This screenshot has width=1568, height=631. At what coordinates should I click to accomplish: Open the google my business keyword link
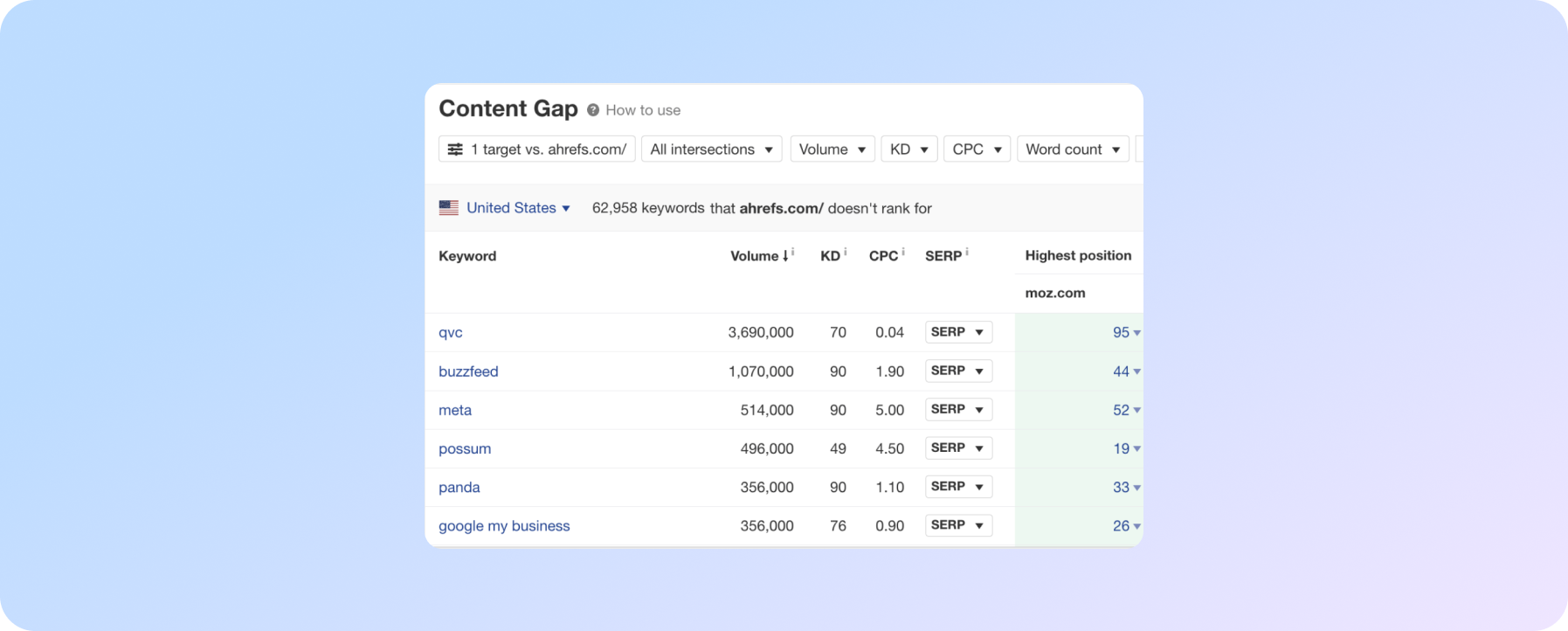[504, 525]
